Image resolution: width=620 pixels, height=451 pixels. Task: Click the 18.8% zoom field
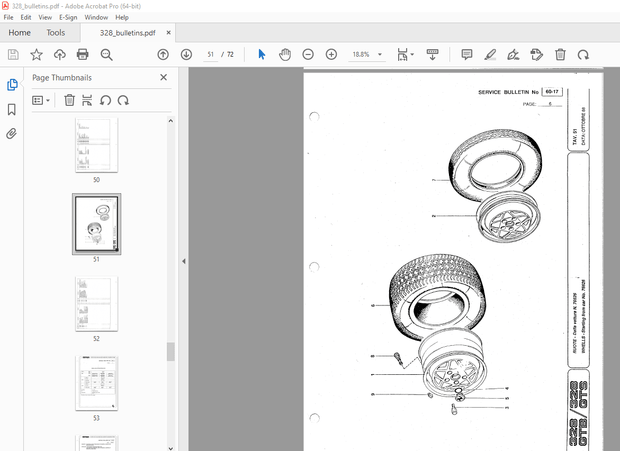[x=361, y=55]
